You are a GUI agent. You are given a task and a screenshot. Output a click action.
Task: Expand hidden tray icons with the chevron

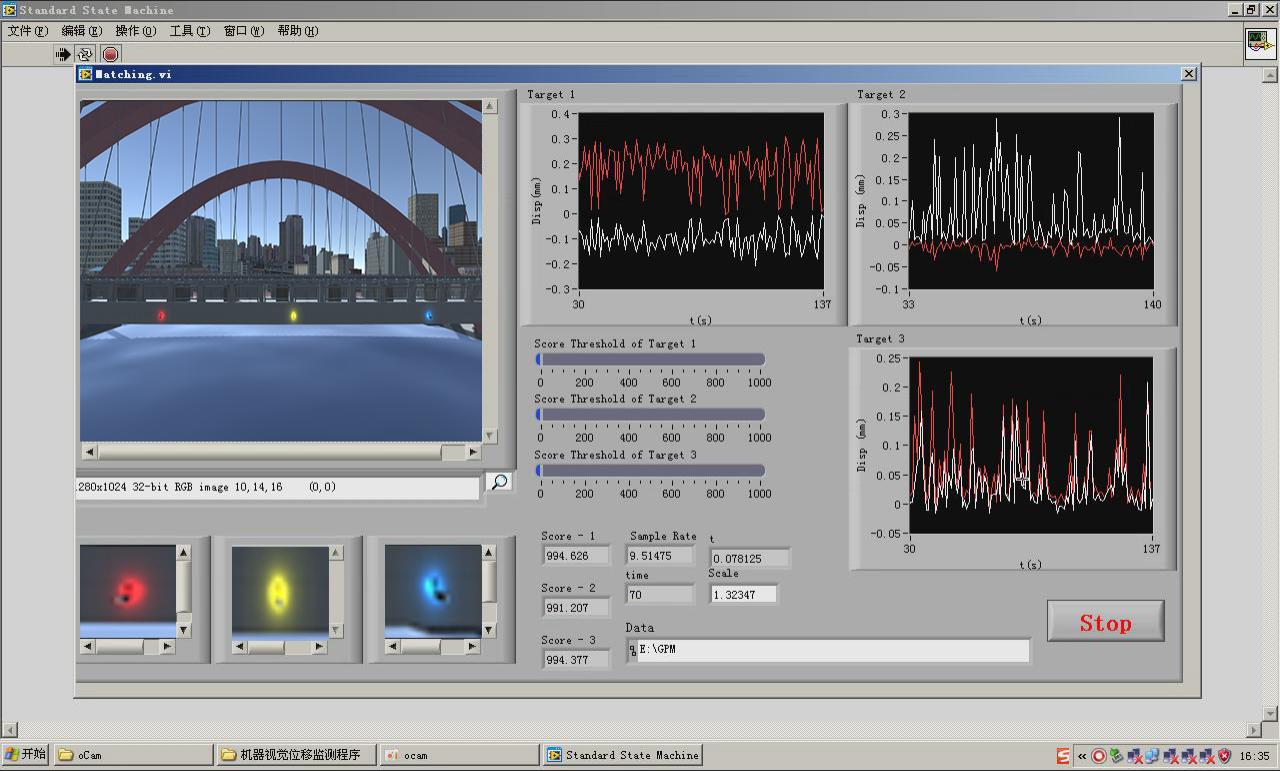point(1081,755)
